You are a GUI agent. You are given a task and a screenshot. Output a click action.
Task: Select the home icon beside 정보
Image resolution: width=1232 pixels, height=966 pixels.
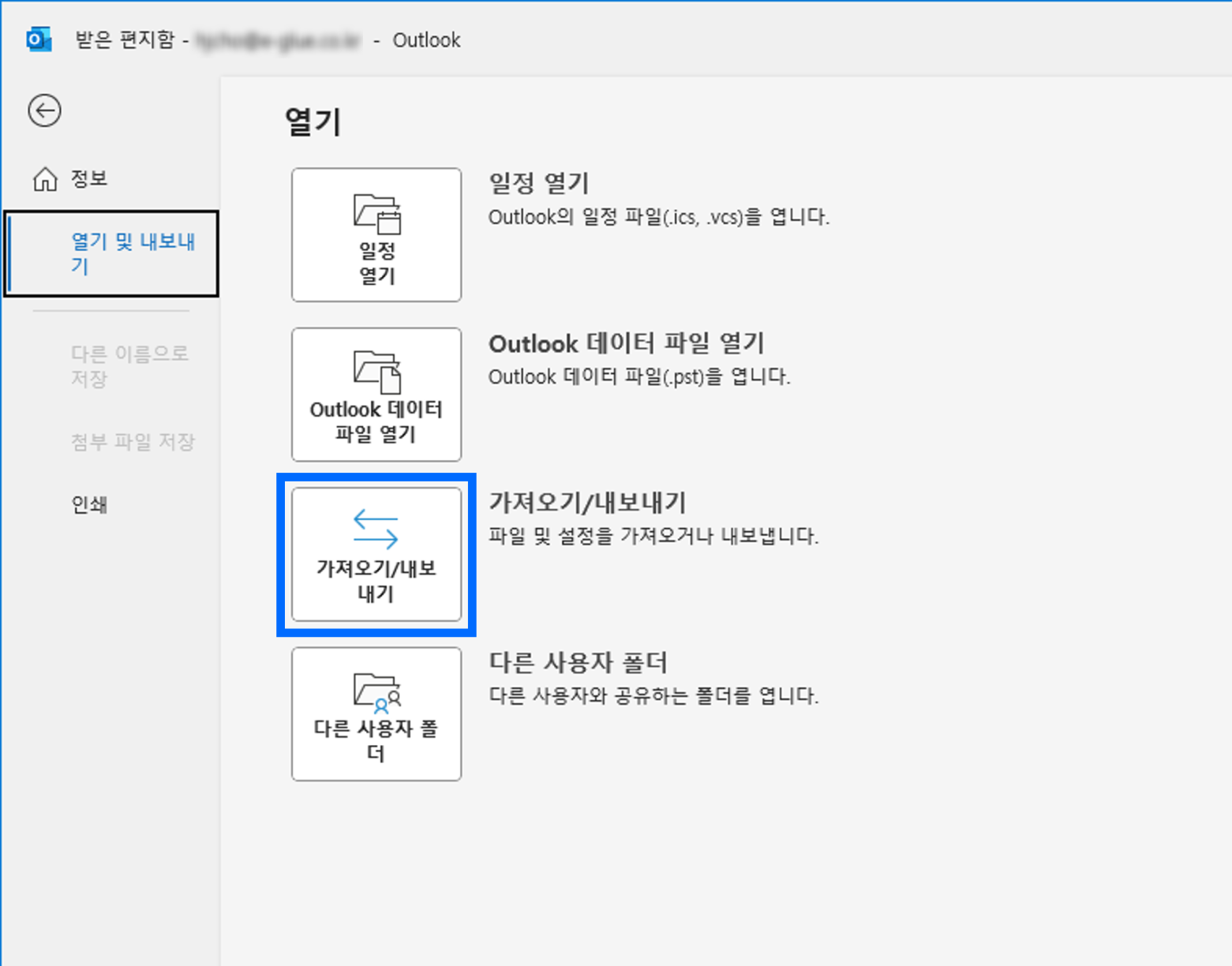(45, 178)
